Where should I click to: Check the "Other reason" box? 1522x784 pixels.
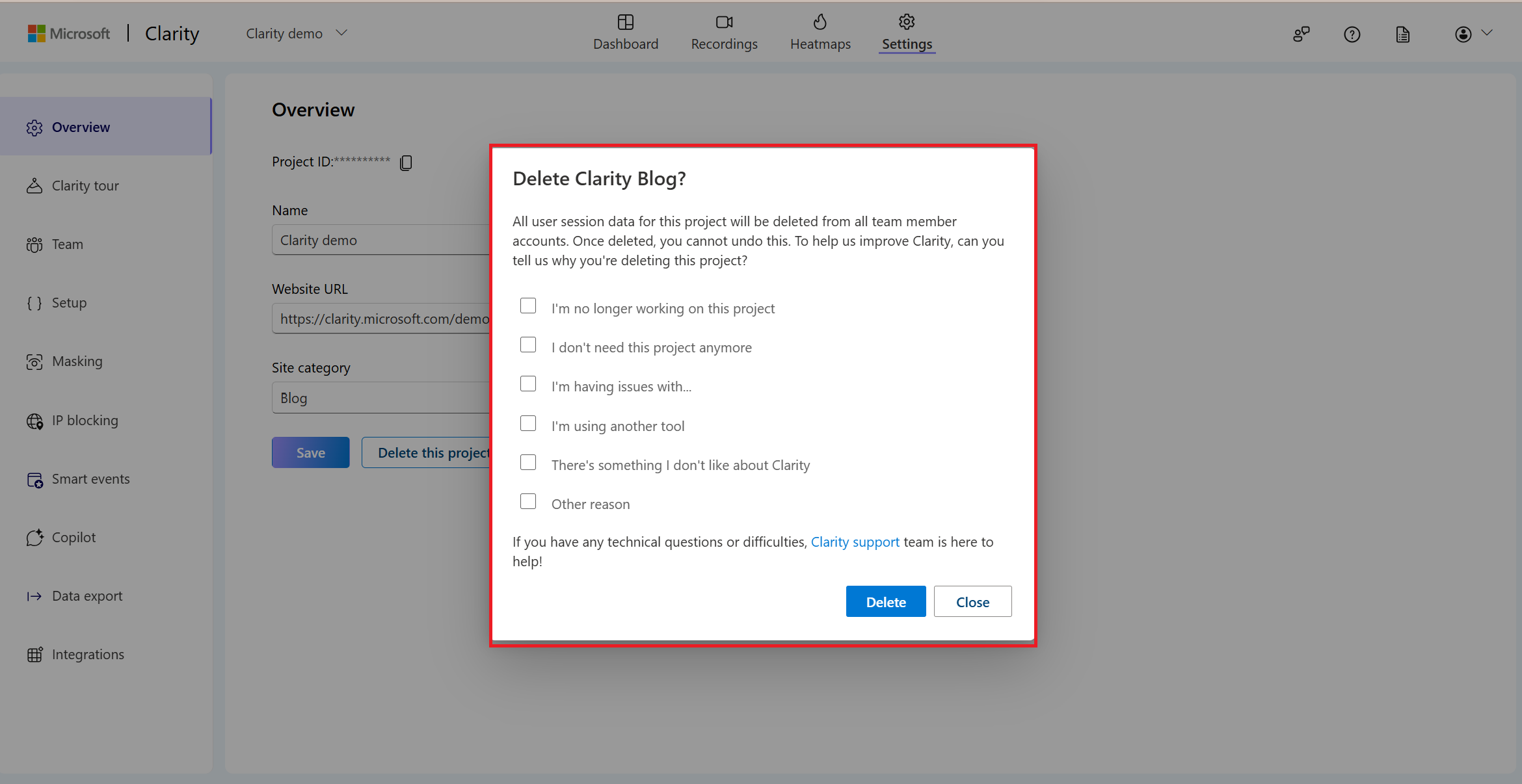(528, 501)
